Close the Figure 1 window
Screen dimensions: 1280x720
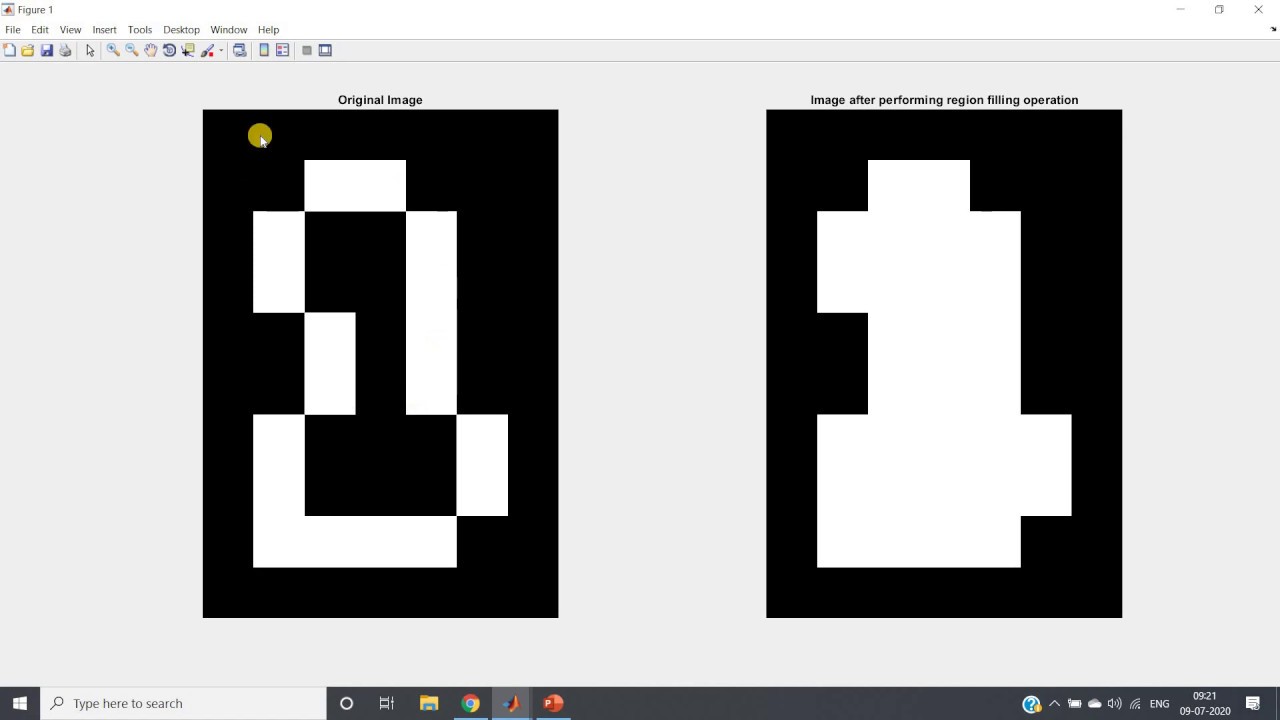(x=1258, y=9)
